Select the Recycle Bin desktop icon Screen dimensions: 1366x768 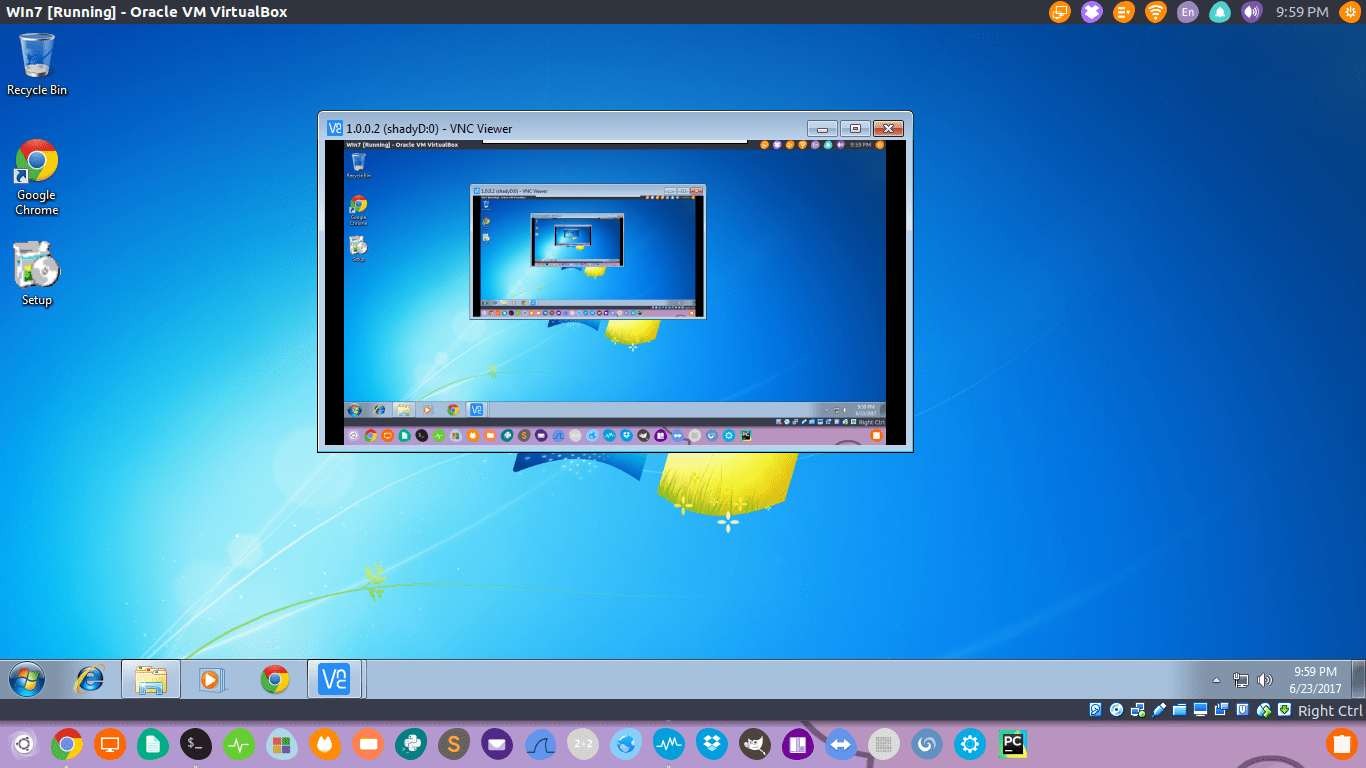point(36,60)
